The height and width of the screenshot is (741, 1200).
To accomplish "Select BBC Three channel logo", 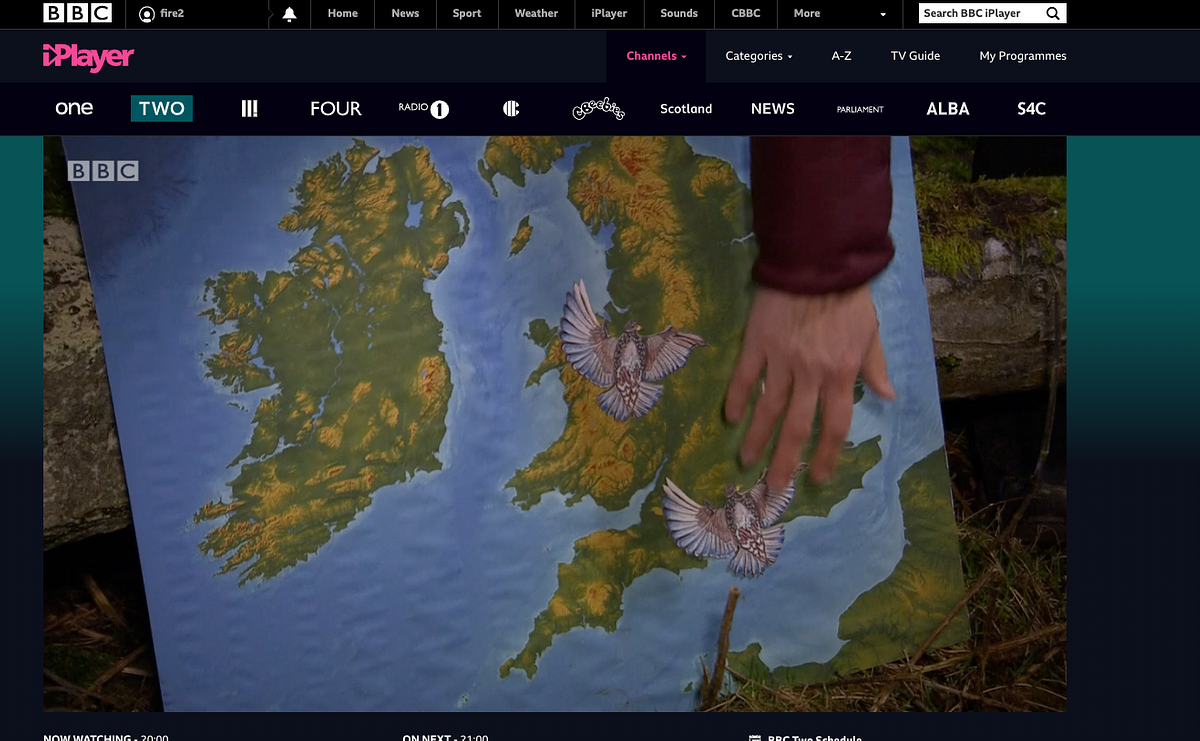I will (x=250, y=109).
